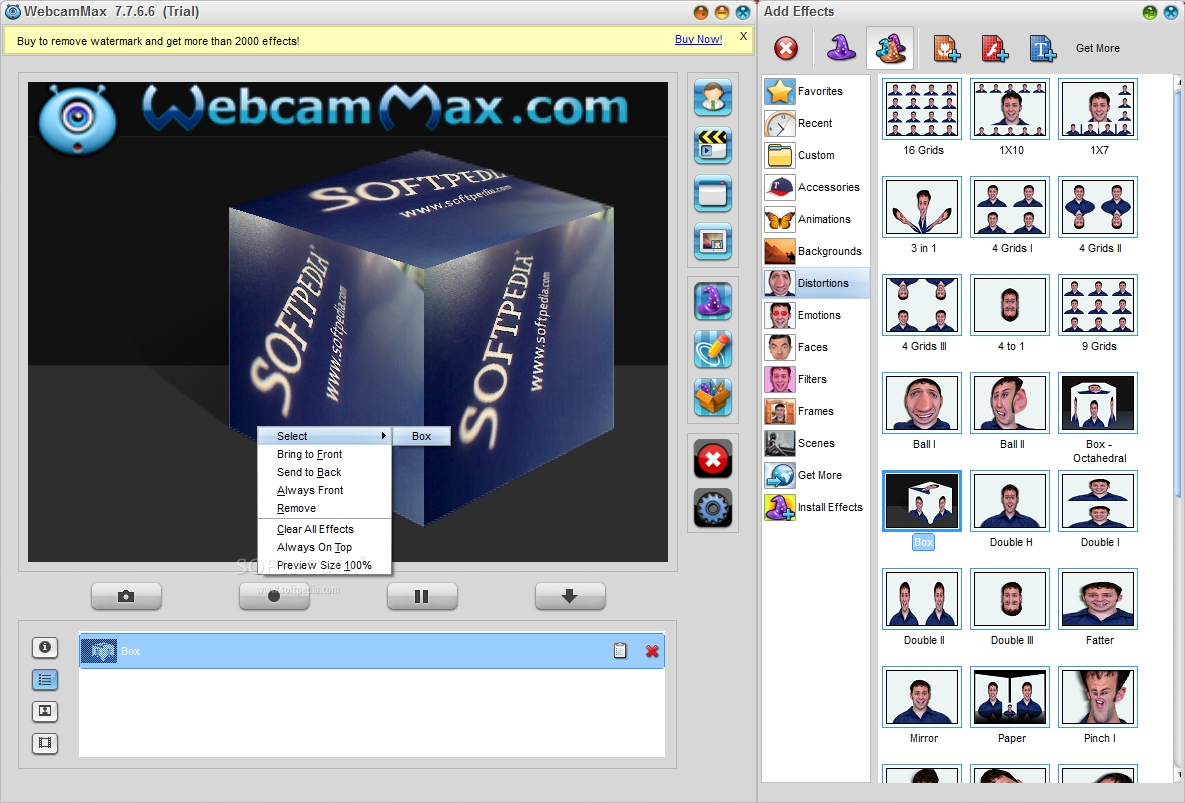Open the Select submenu
The image size is (1185, 803).
pyautogui.click(x=324, y=436)
